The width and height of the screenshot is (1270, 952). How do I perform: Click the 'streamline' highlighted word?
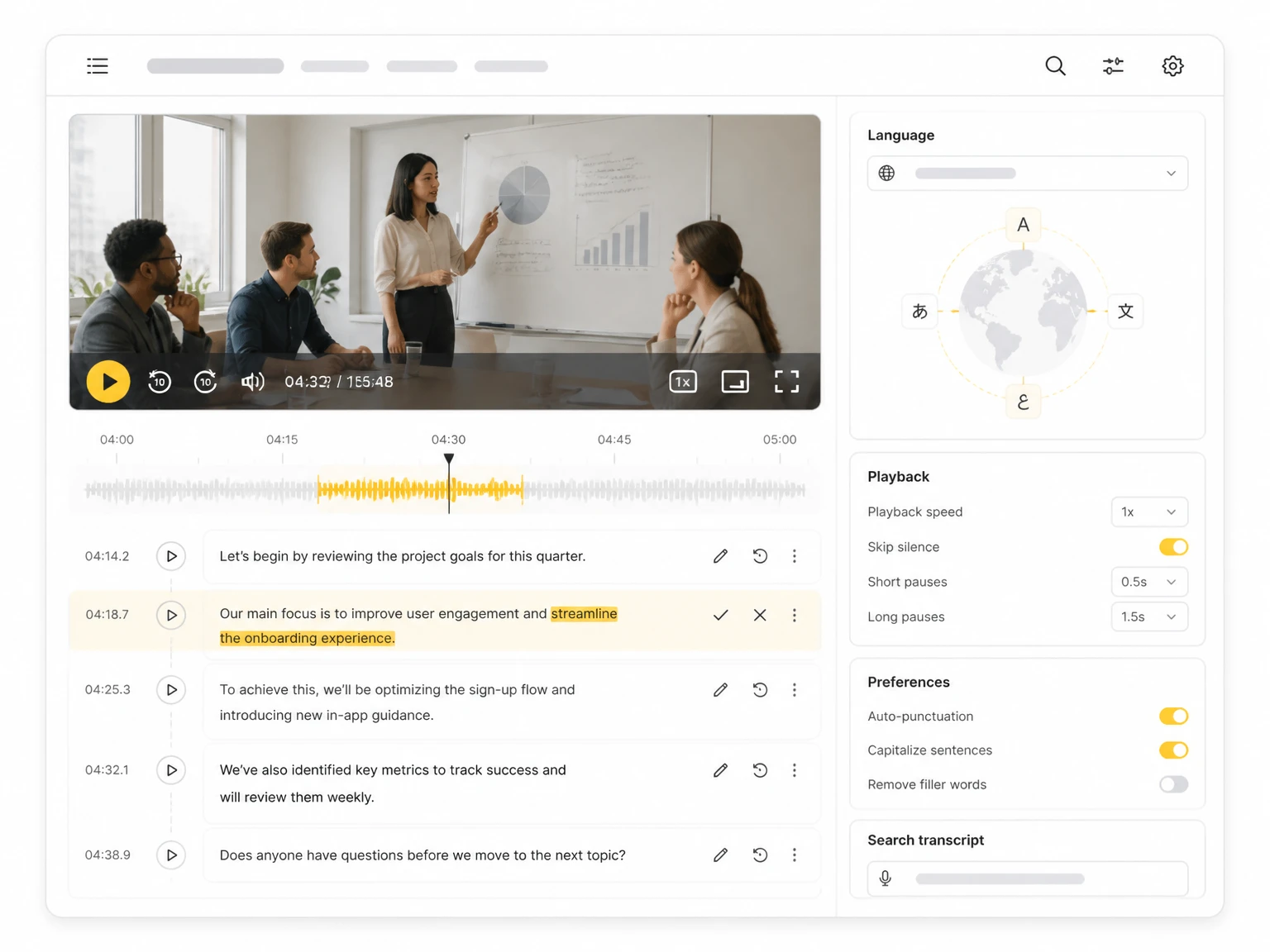tap(584, 614)
